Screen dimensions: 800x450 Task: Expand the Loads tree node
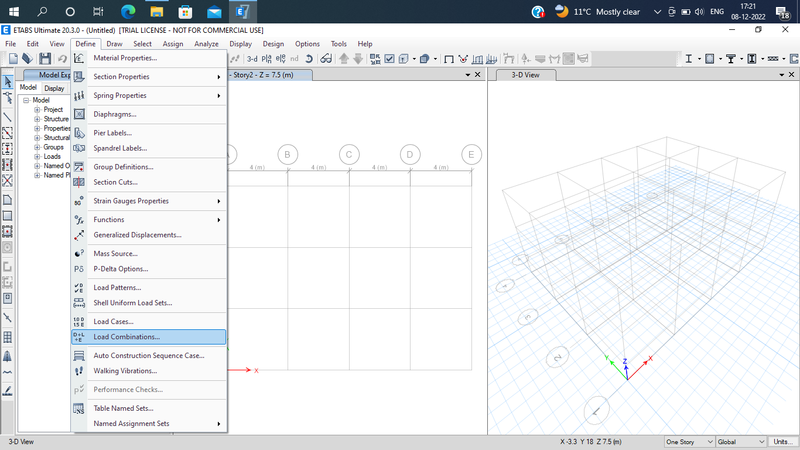click(x=37, y=157)
